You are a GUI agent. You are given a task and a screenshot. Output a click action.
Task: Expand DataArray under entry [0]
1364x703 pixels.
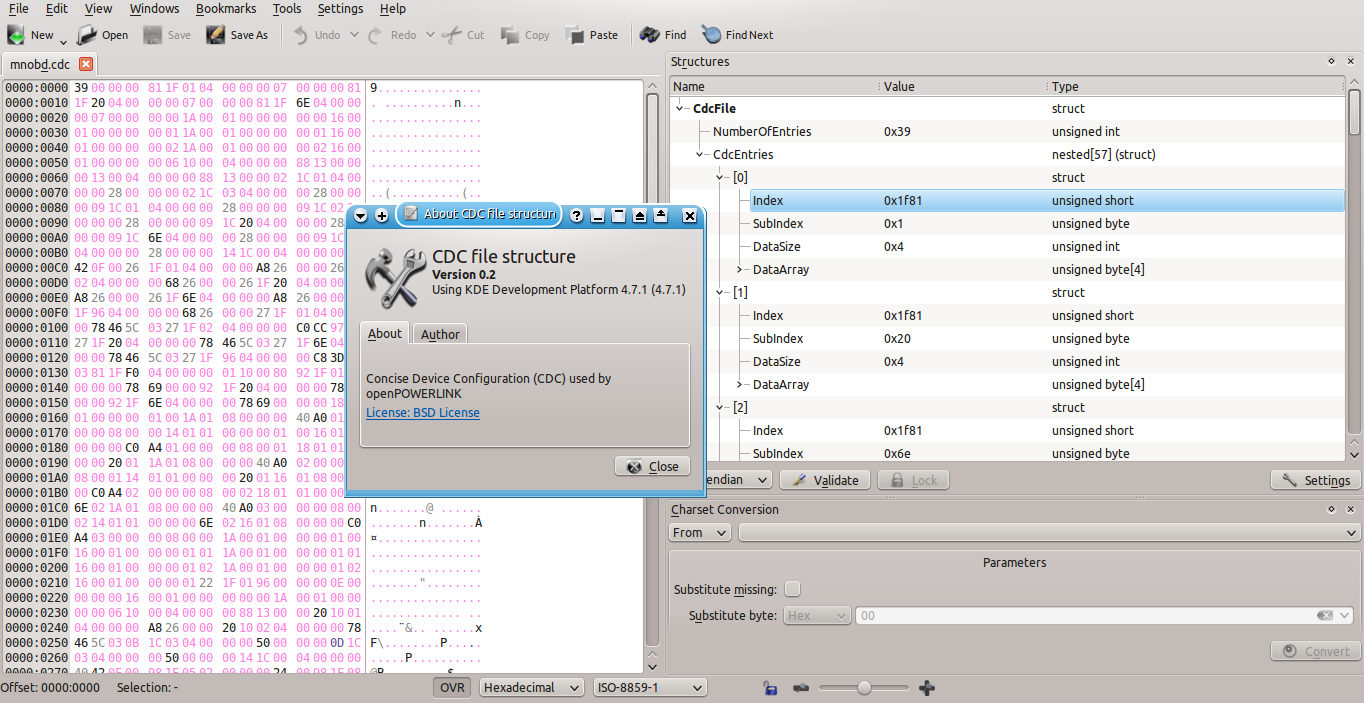(740, 270)
